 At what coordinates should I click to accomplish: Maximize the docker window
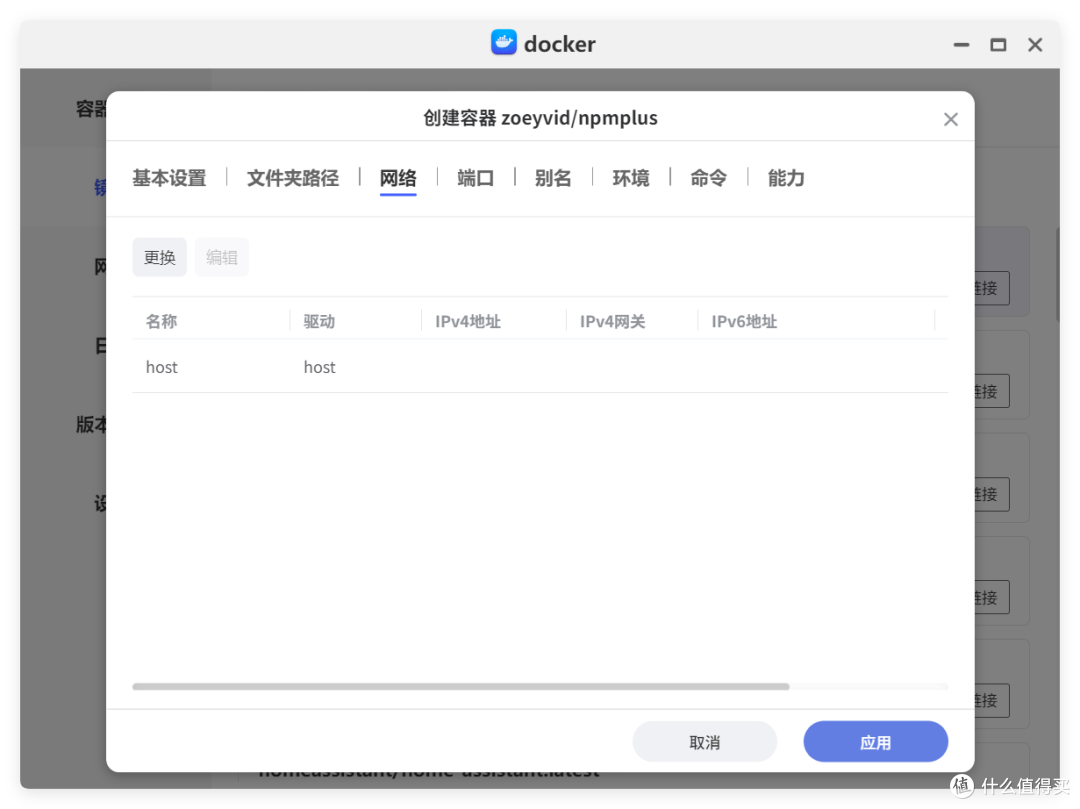[998, 45]
